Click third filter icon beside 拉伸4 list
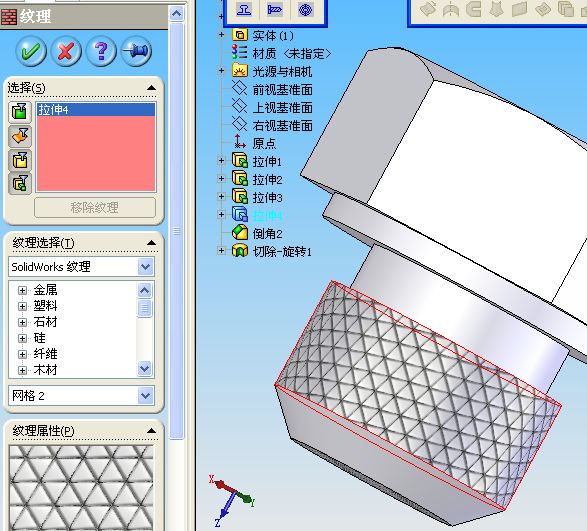 point(20,160)
